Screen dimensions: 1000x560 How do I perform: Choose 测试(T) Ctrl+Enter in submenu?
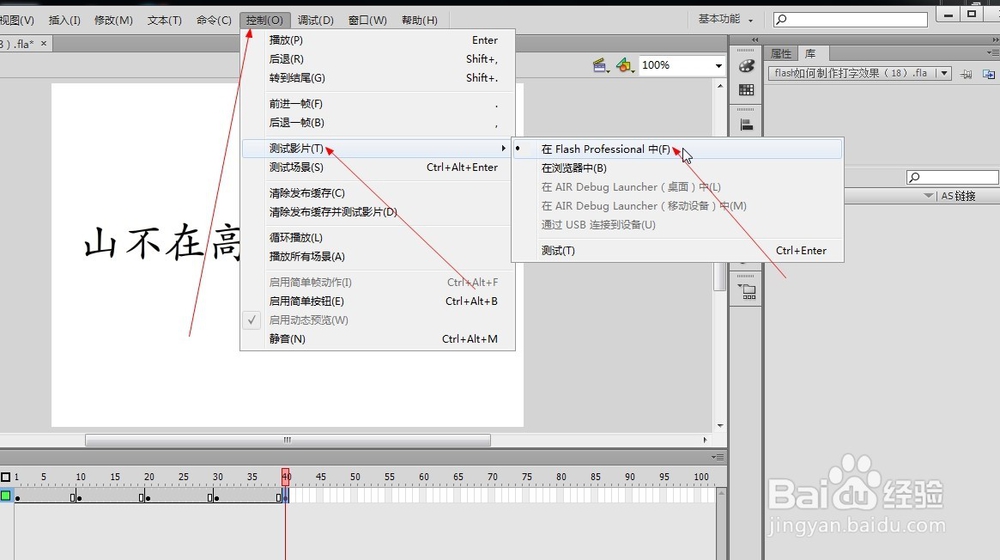[x=677, y=251]
